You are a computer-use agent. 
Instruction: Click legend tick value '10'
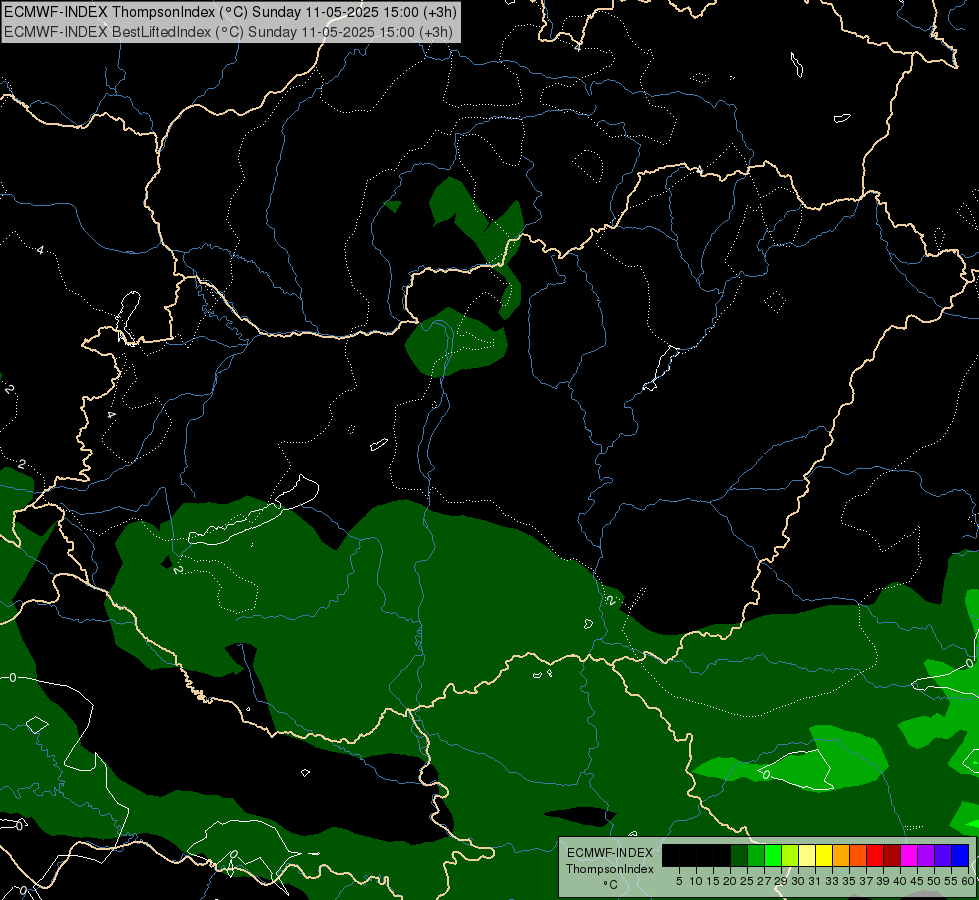pyautogui.click(x=696, y=881)
